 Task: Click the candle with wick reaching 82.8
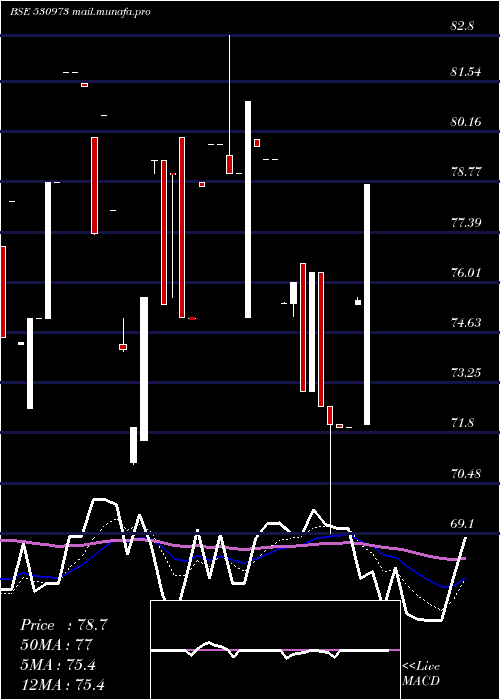(x=229, y=104)
